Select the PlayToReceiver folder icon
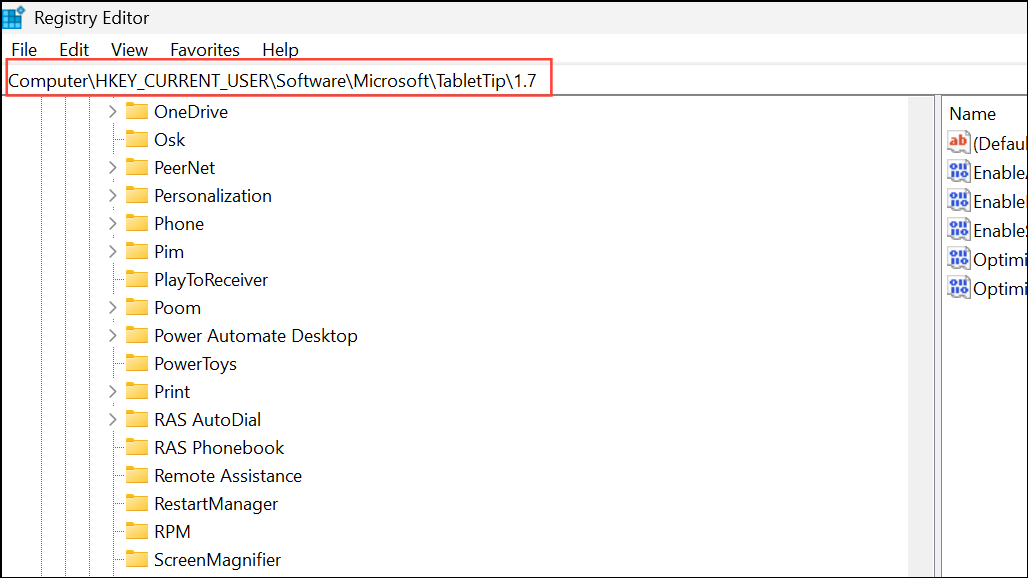The height and width of the screenshot is (578, 1028). [x=137, y=280]
